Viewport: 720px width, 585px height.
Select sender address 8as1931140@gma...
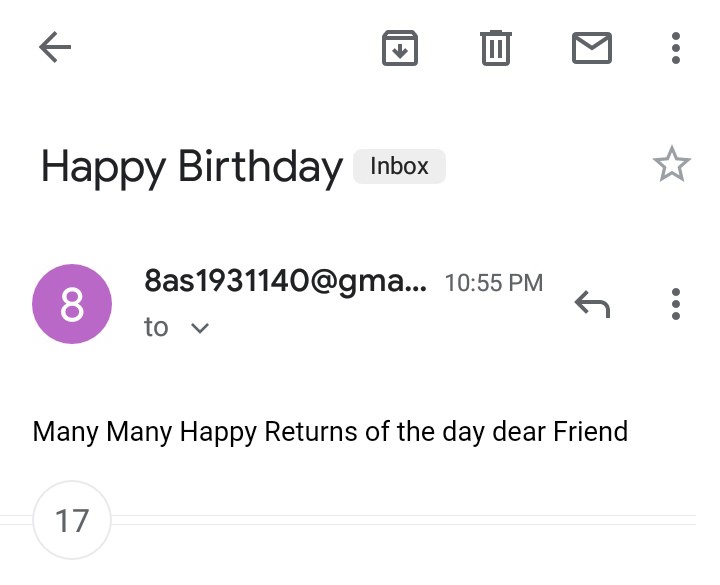[x=286, y=281]
